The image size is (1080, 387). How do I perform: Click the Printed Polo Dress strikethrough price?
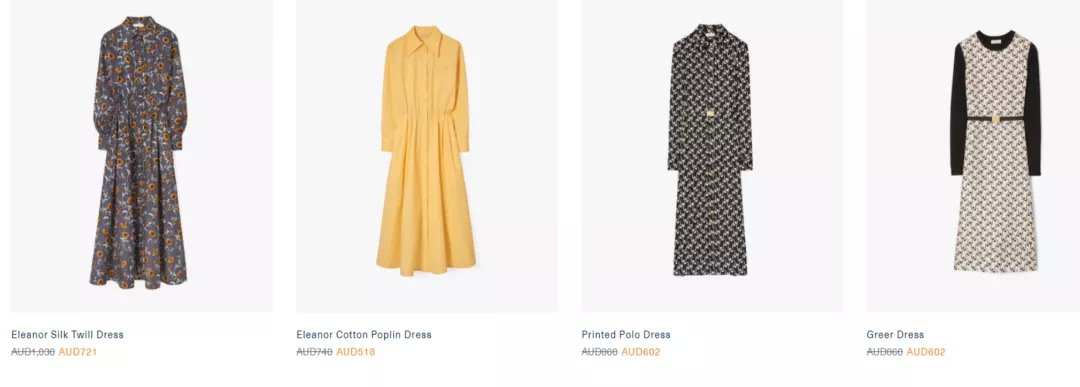pyautogui.click(x=600, y=352)
